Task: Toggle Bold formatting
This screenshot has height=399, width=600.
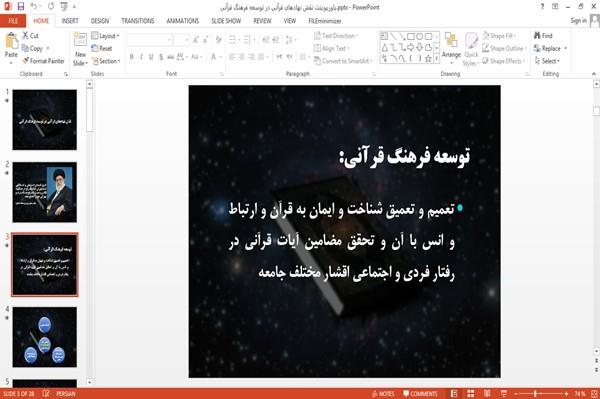Action: 132,57
